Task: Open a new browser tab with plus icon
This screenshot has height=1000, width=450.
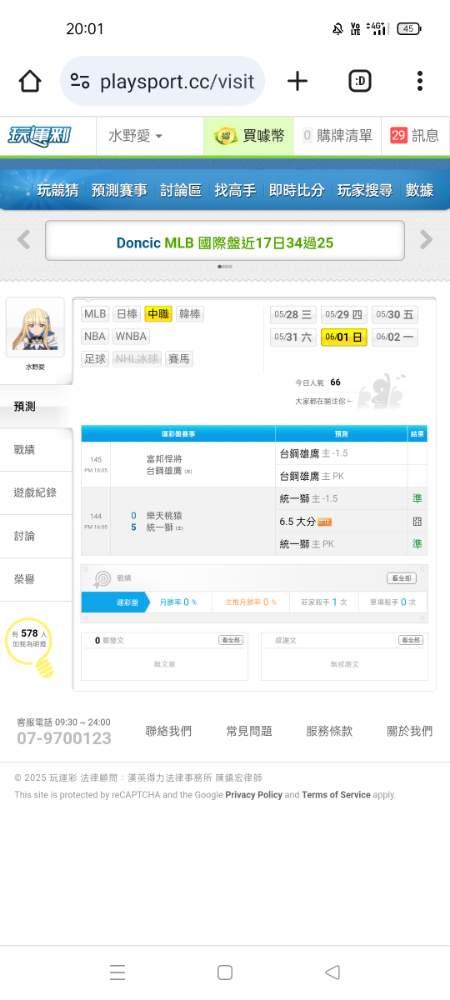Action: [x=297, y=81]
